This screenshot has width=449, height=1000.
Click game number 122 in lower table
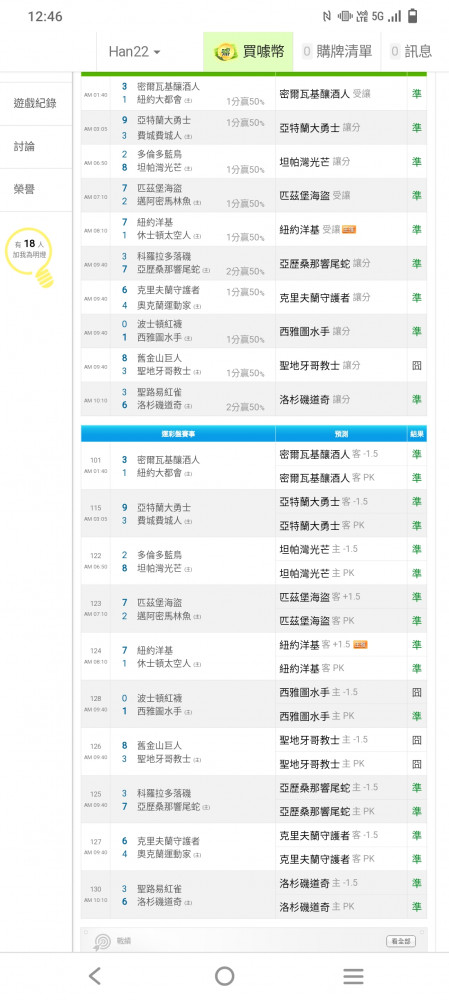(96, 555)
